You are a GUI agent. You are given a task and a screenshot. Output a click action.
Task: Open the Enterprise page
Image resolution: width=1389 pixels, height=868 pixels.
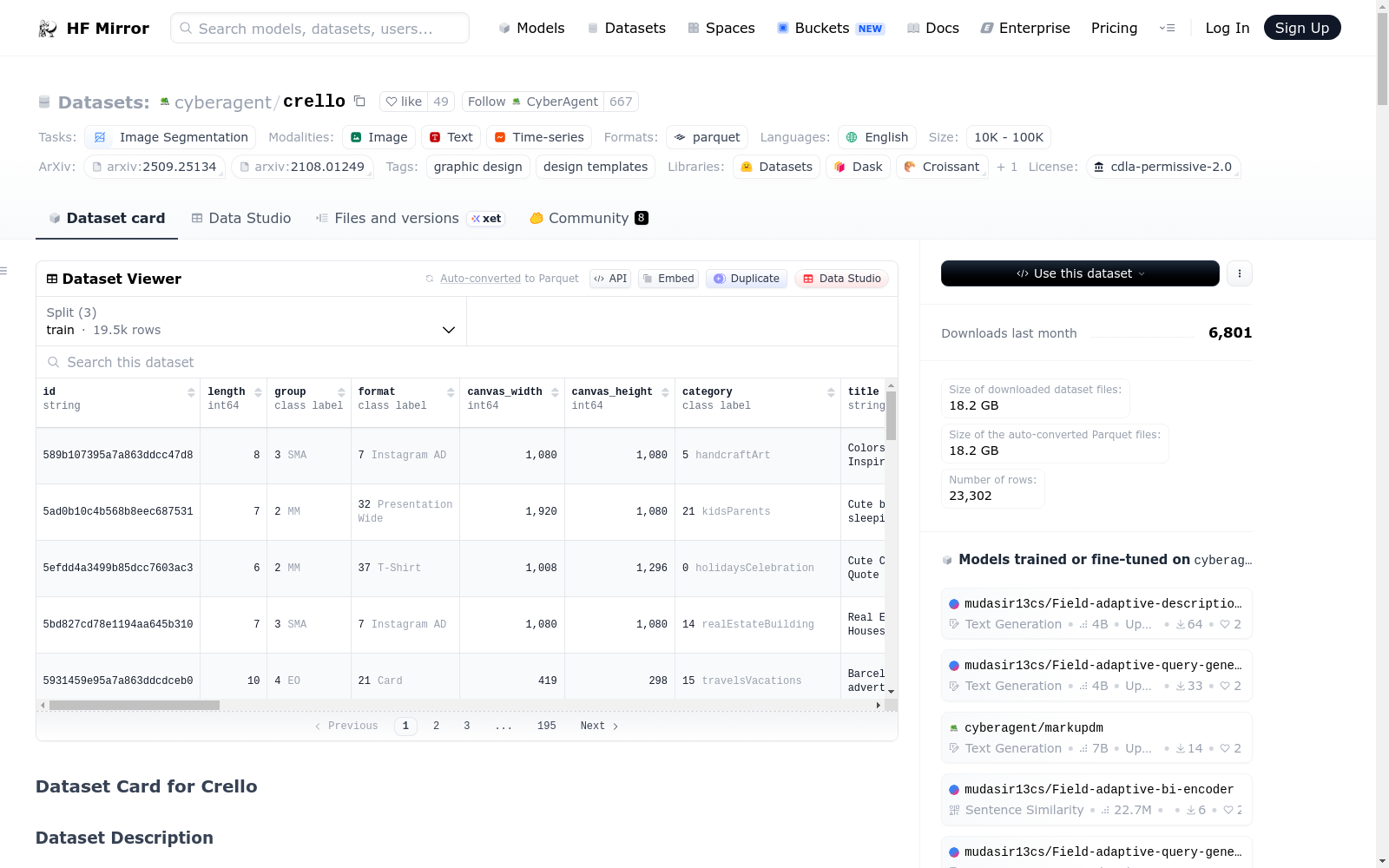1025,29
